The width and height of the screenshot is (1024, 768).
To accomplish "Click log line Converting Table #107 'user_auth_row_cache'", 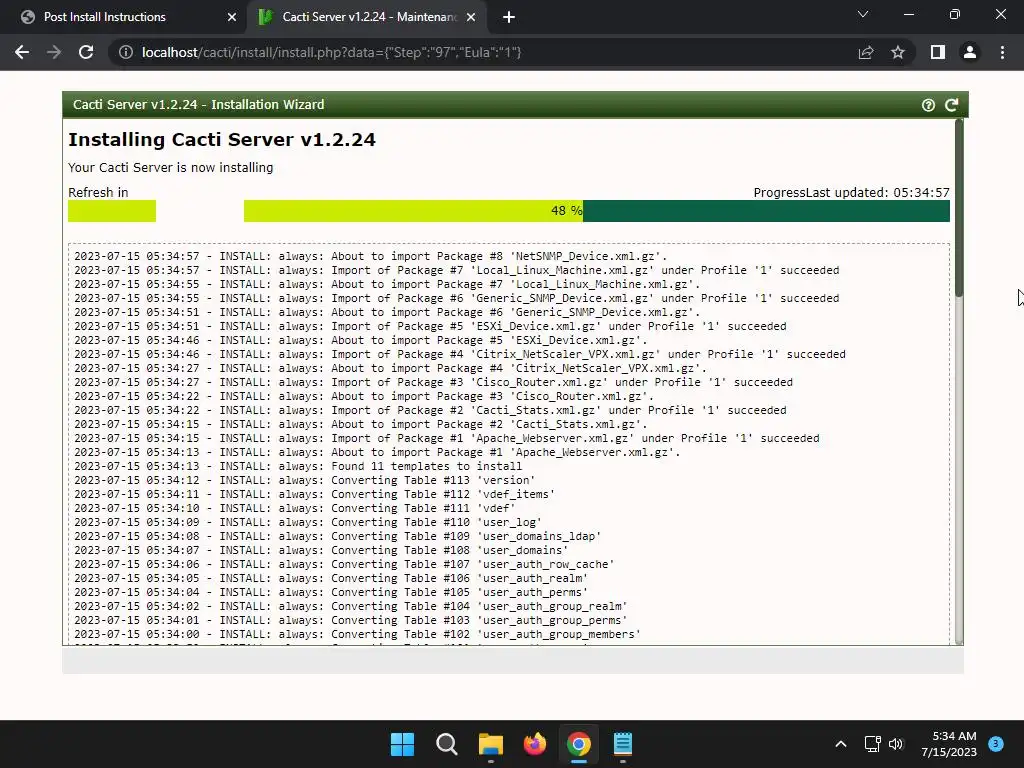I will pos(344,564).
